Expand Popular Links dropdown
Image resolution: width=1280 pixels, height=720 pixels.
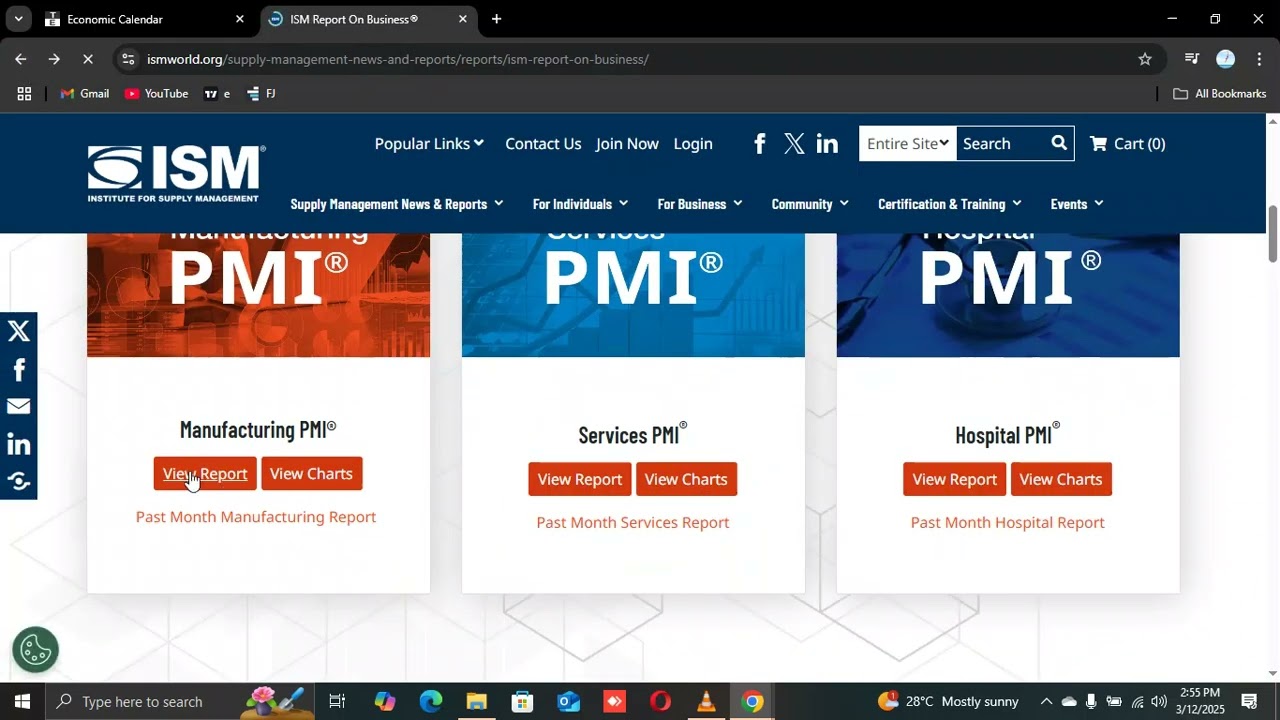click(x=429, y=144)
